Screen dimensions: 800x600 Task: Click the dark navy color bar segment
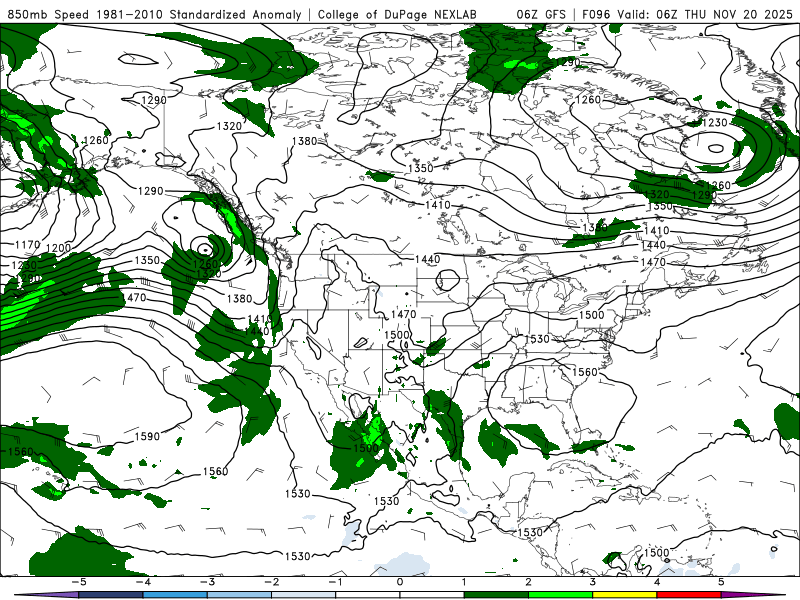point(111,595)
